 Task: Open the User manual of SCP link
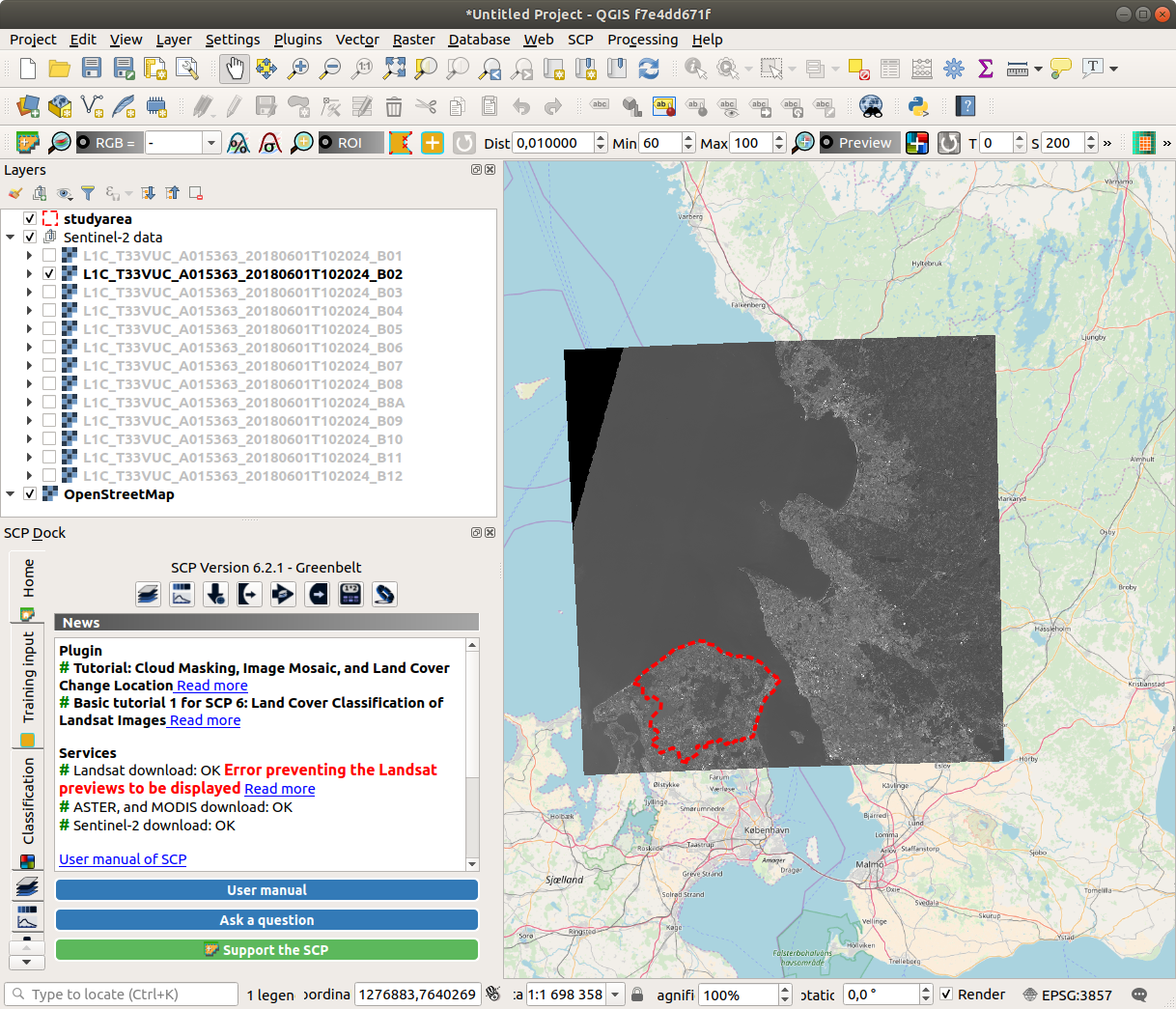point(123,859)
